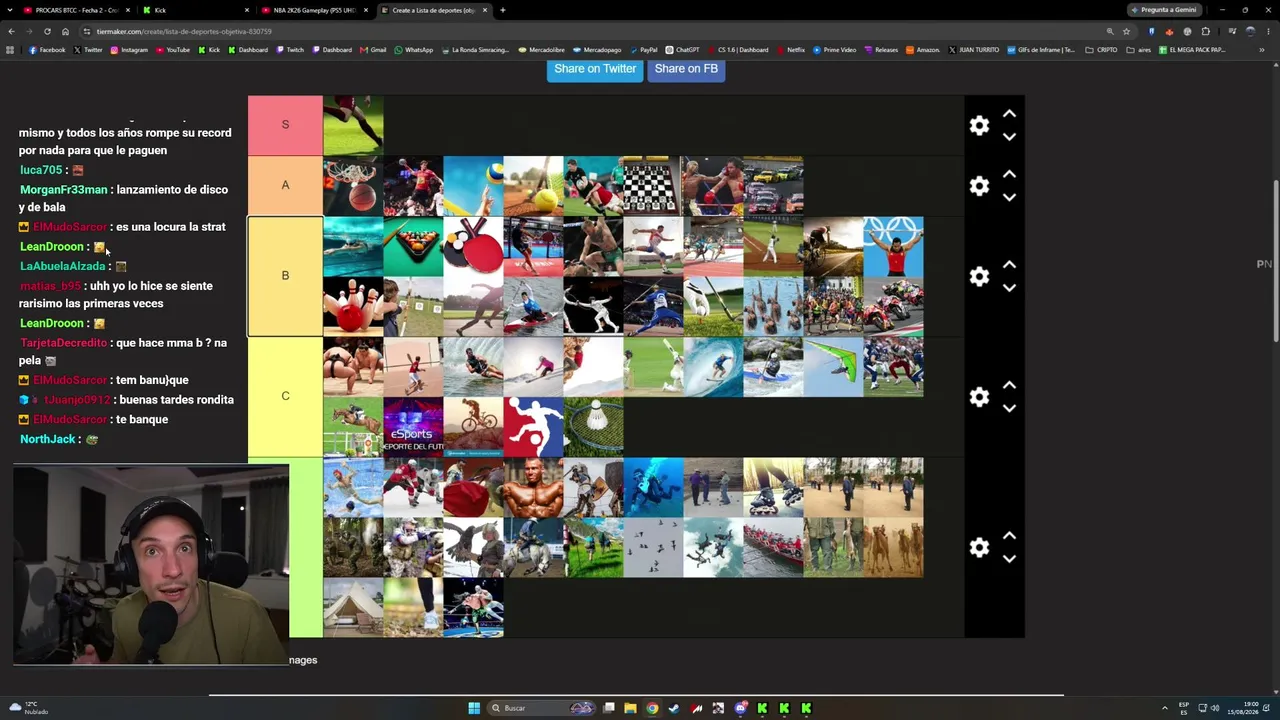This screenshot has width=1280, height=720.
Task: Move tier C row up
Action: [x=1009, y=385]
